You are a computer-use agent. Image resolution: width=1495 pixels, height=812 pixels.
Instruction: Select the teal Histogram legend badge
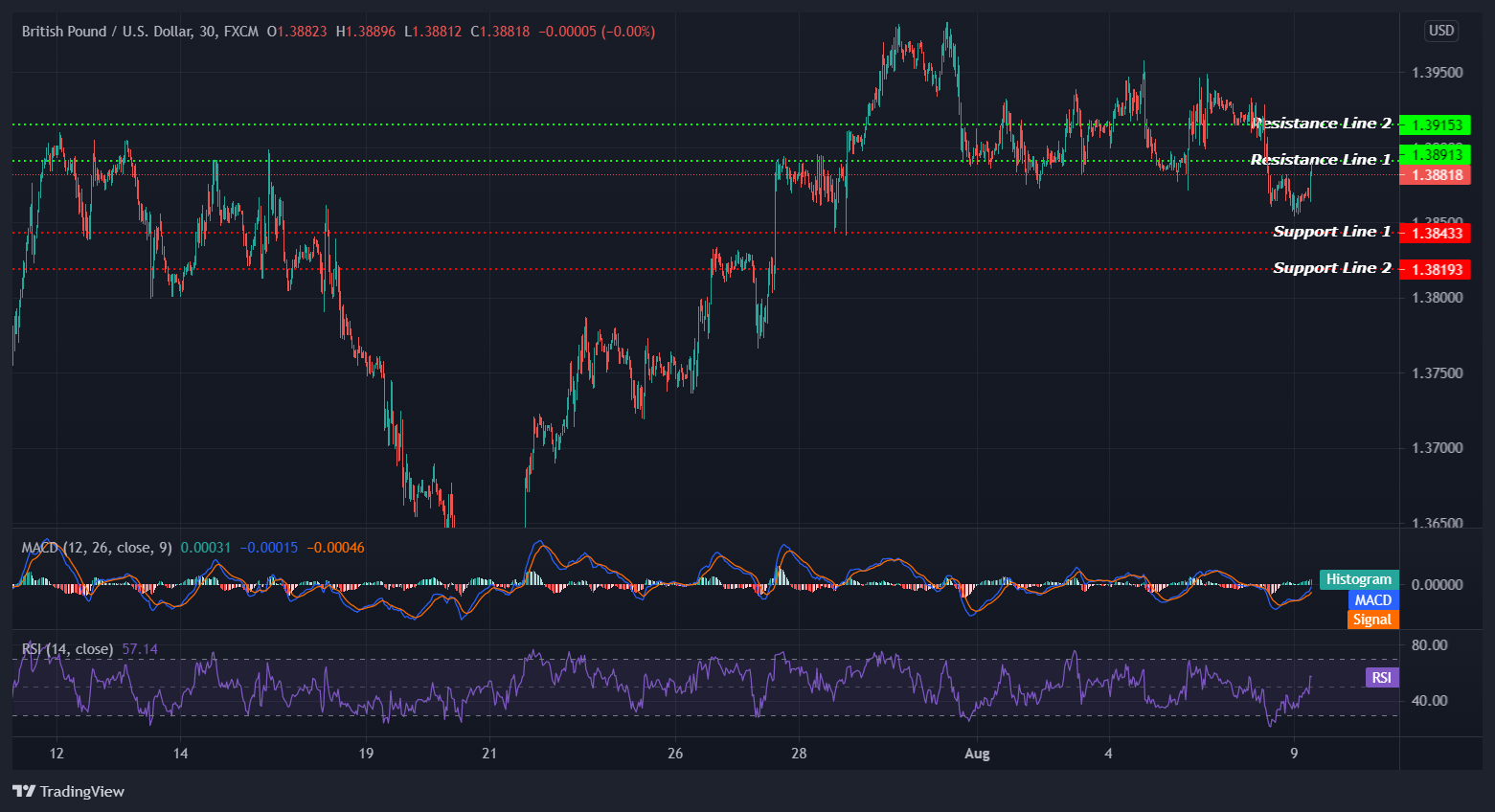tap(1358, 579)
